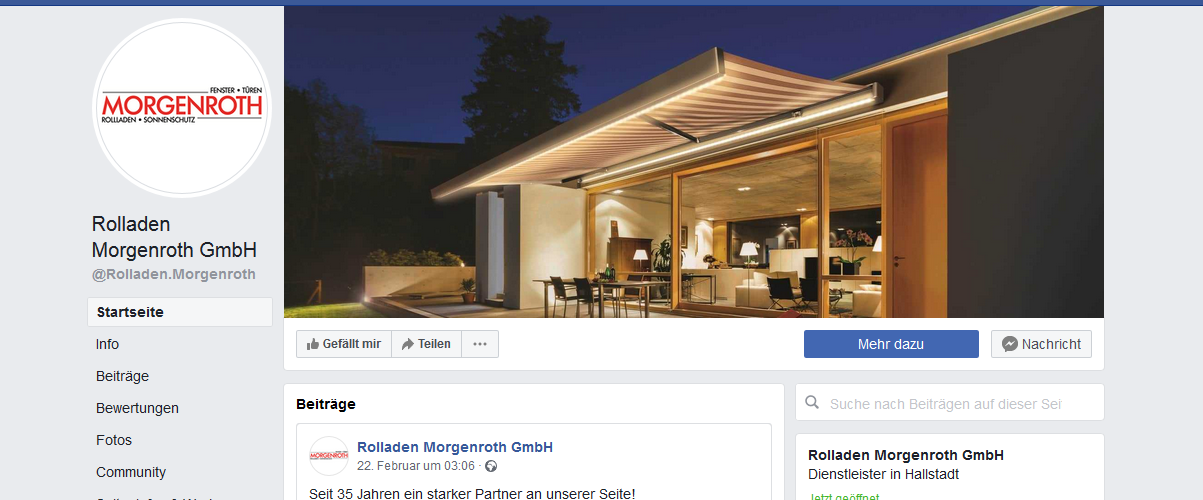Viewport: 1203px width, 500px height.
Task: Click Rolladen Morgenroth GmbH post author link
Action: (x=455, y=447)
